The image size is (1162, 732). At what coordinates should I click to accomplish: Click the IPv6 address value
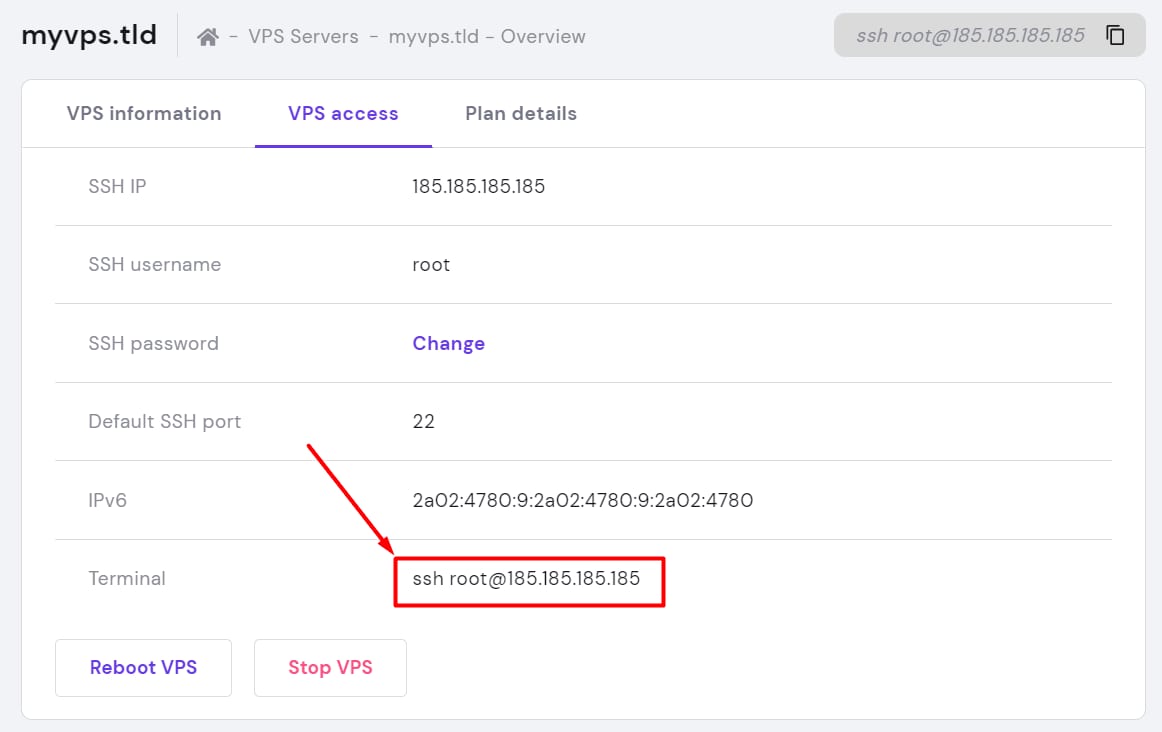click(x=582, y=500)
